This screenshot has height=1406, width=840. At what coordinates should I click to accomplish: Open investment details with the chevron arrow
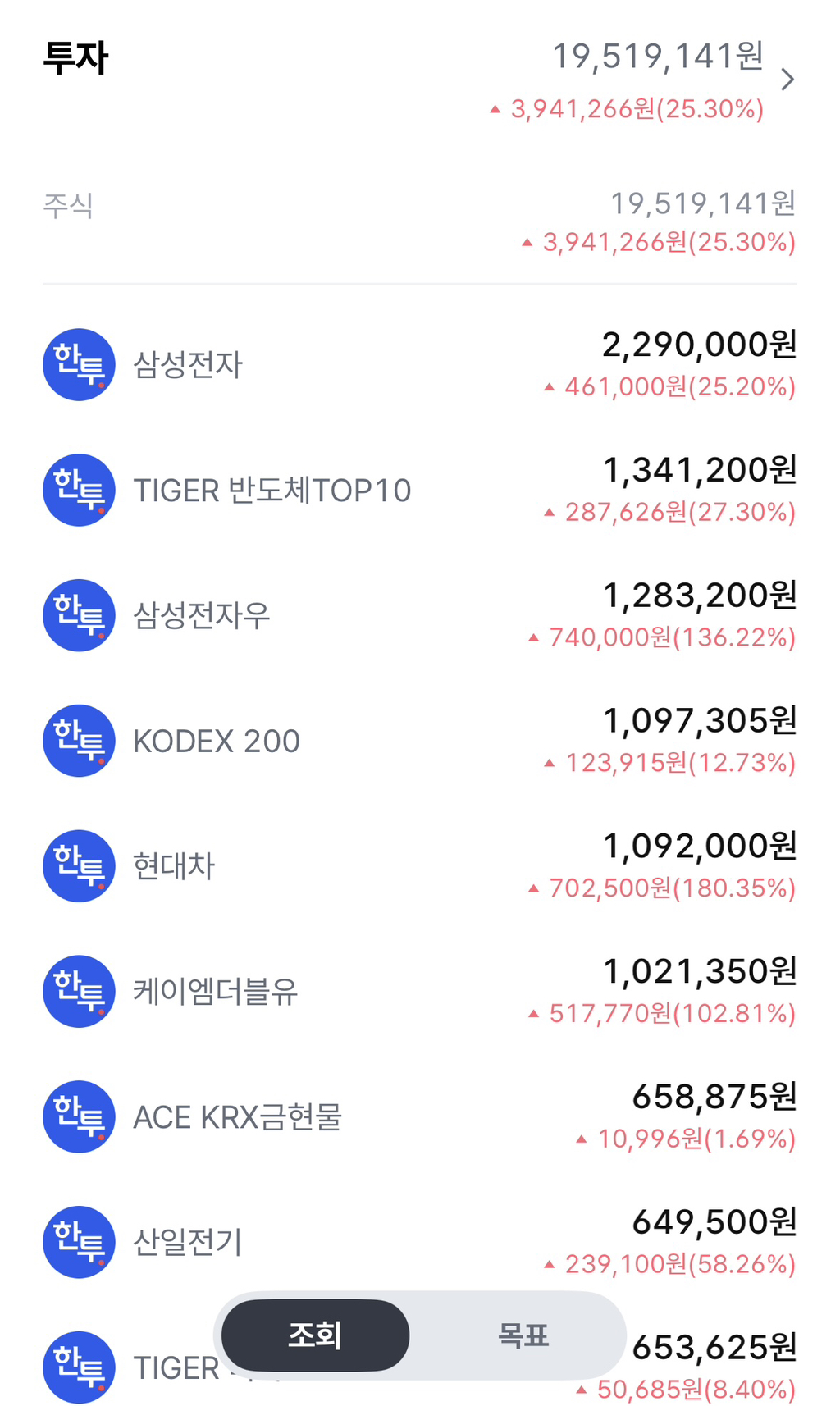(787, 80)
